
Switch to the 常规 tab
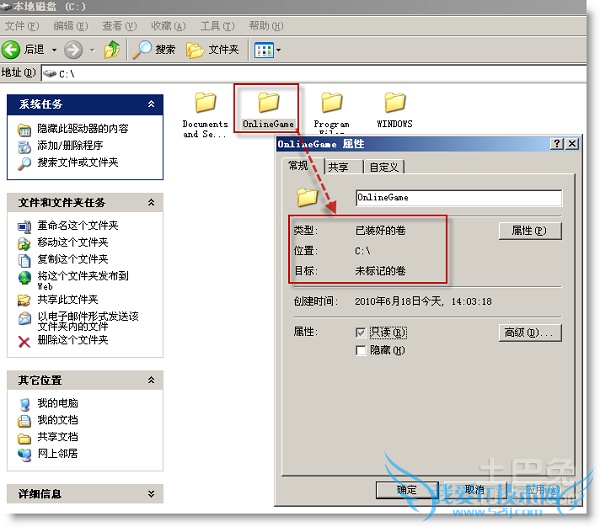298,166
